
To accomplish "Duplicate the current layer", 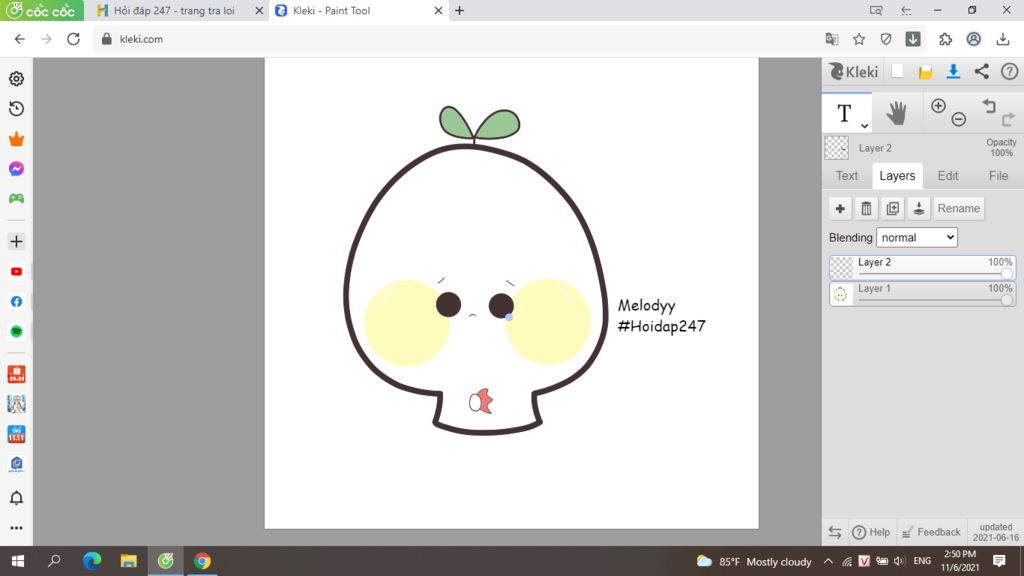I will point(892,208).
